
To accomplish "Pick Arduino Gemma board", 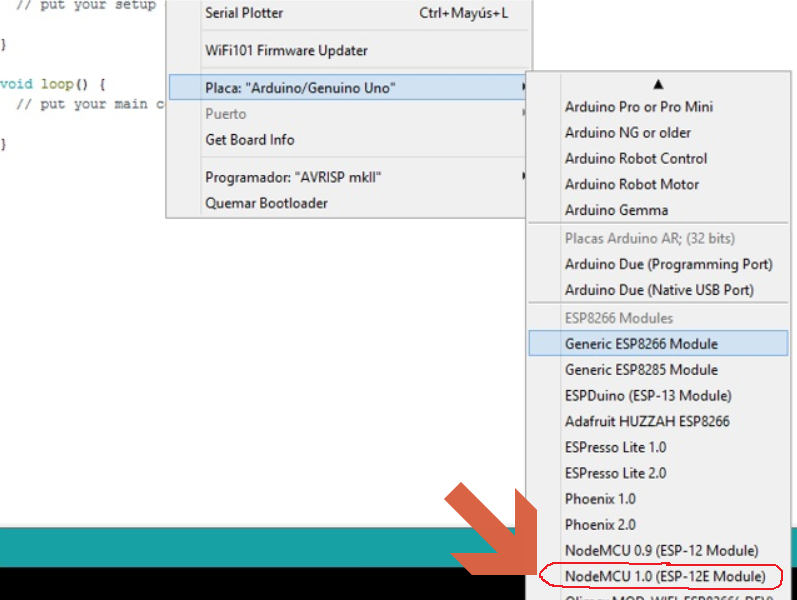I will click(x=658, y=210).
